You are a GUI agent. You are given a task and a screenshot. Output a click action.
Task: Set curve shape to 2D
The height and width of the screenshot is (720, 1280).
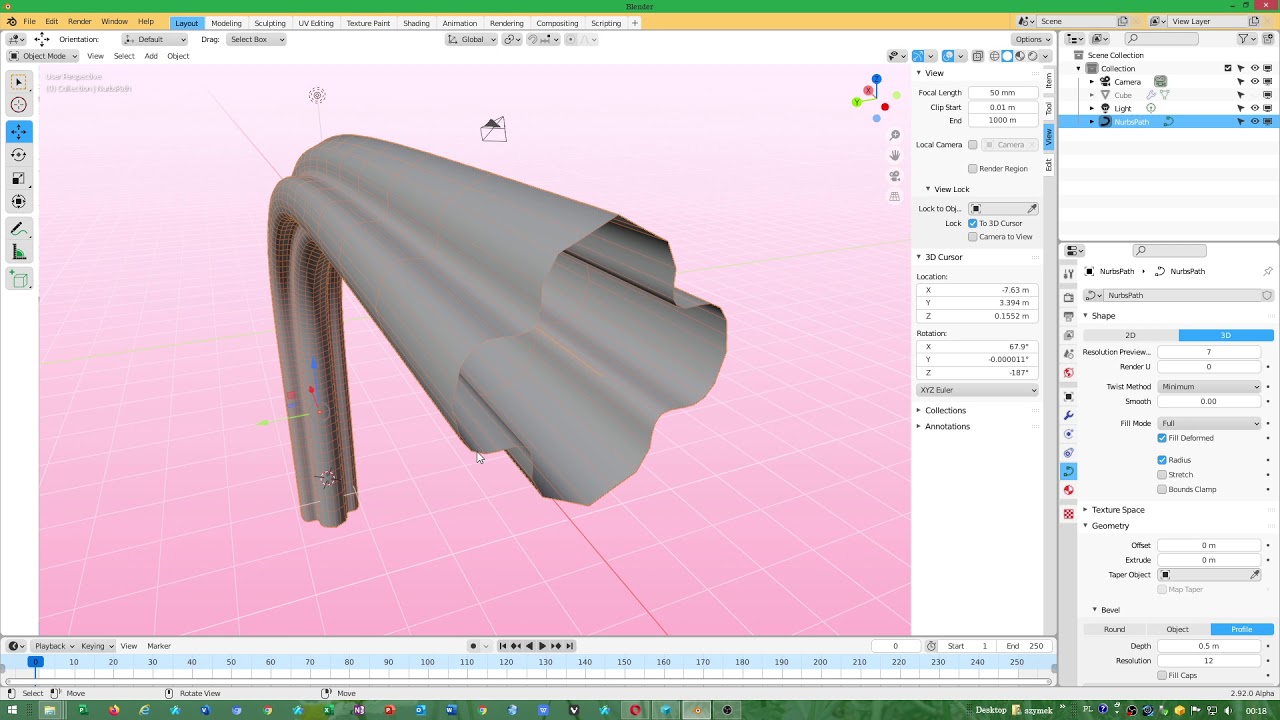click(1130, 336)
